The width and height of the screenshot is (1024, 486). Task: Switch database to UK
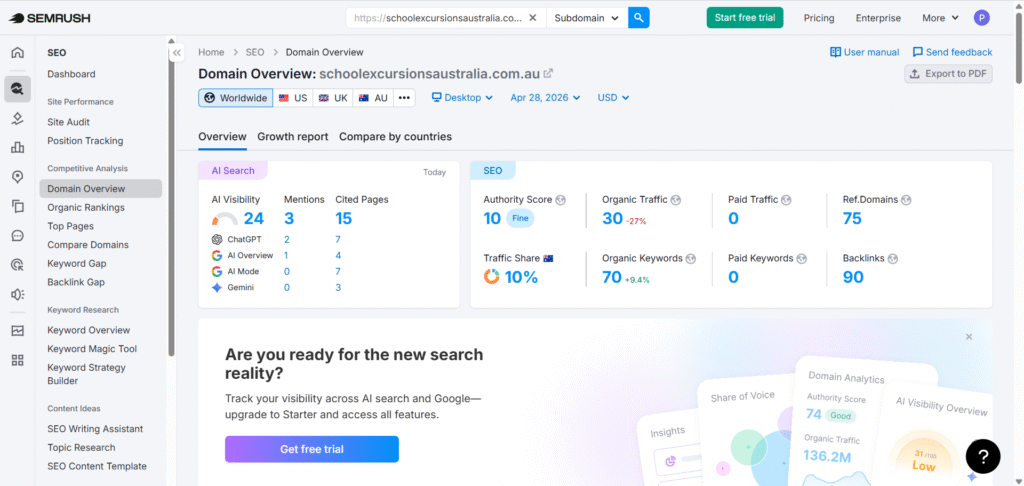pos(333,98)
